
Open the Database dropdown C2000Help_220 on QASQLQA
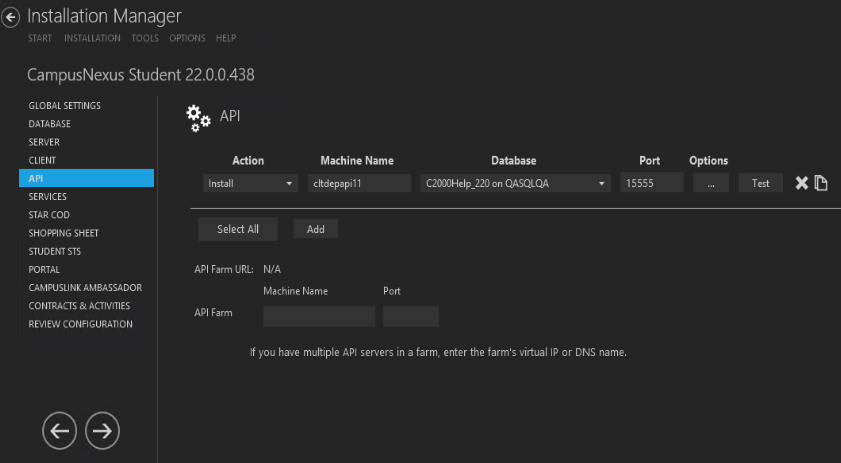point(515,183)
